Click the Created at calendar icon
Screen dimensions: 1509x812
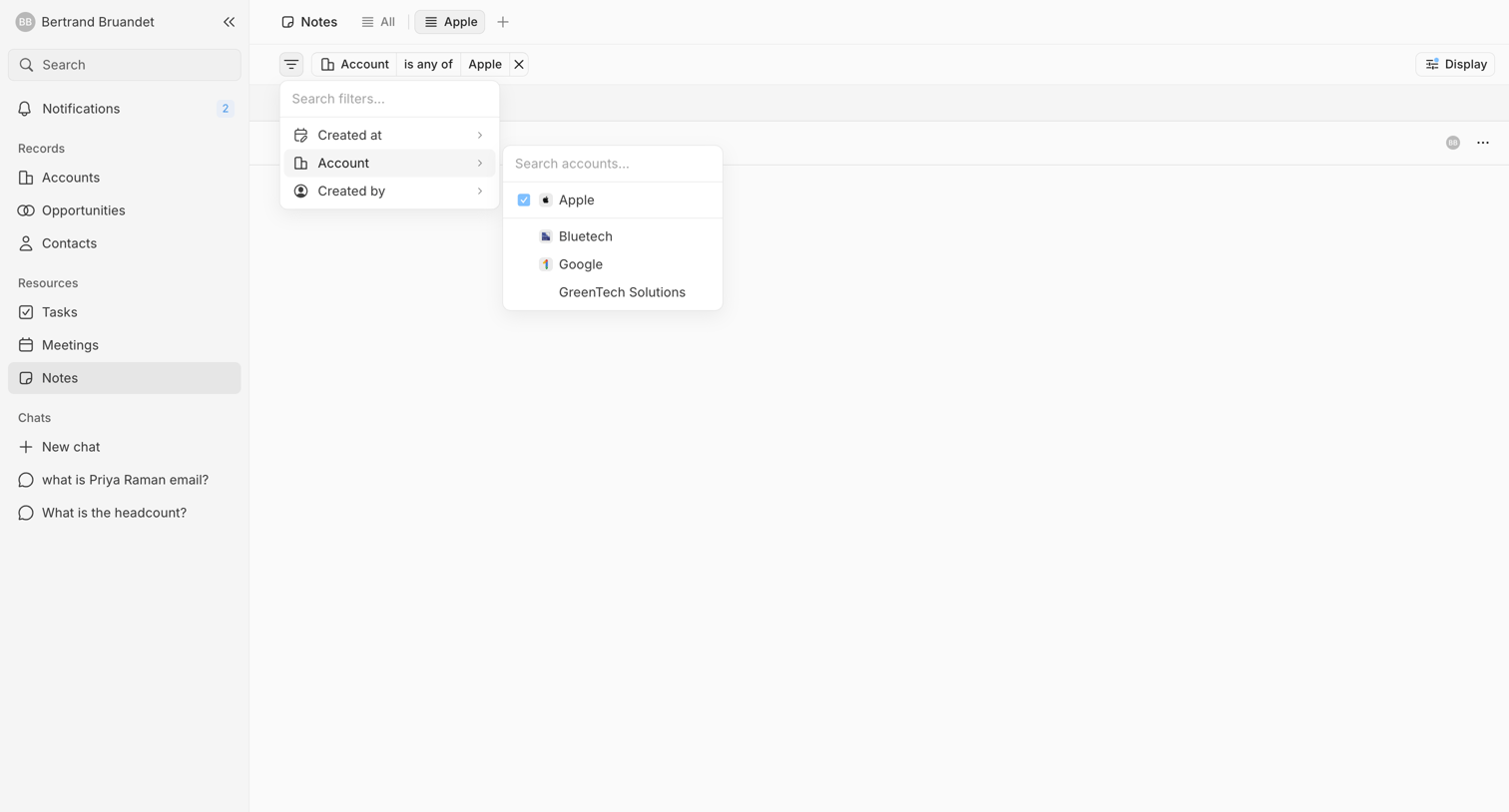pos(300,135)
